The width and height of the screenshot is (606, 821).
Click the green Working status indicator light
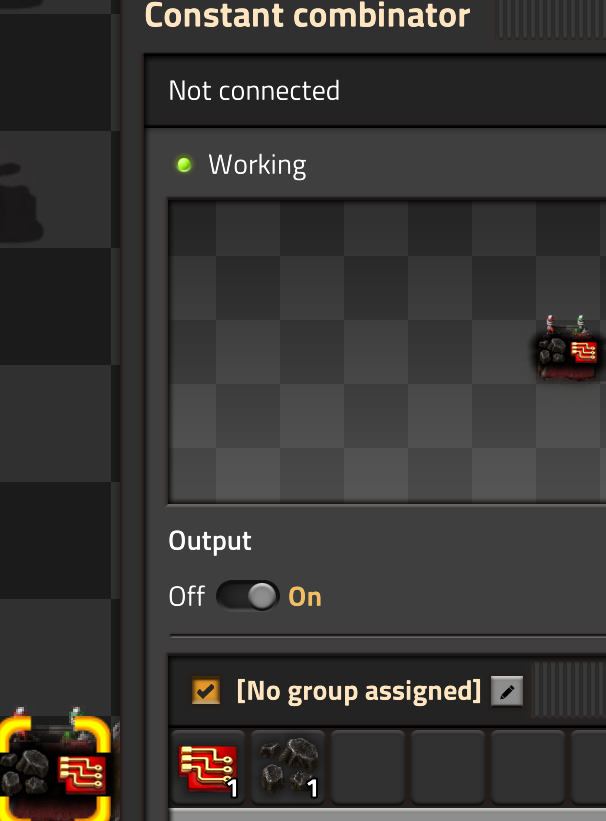[184, 165]
